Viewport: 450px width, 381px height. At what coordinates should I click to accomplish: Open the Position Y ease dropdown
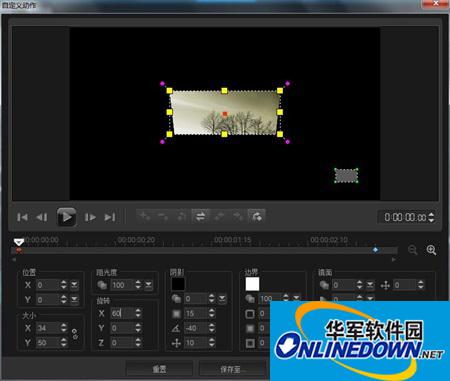(74, 300)
